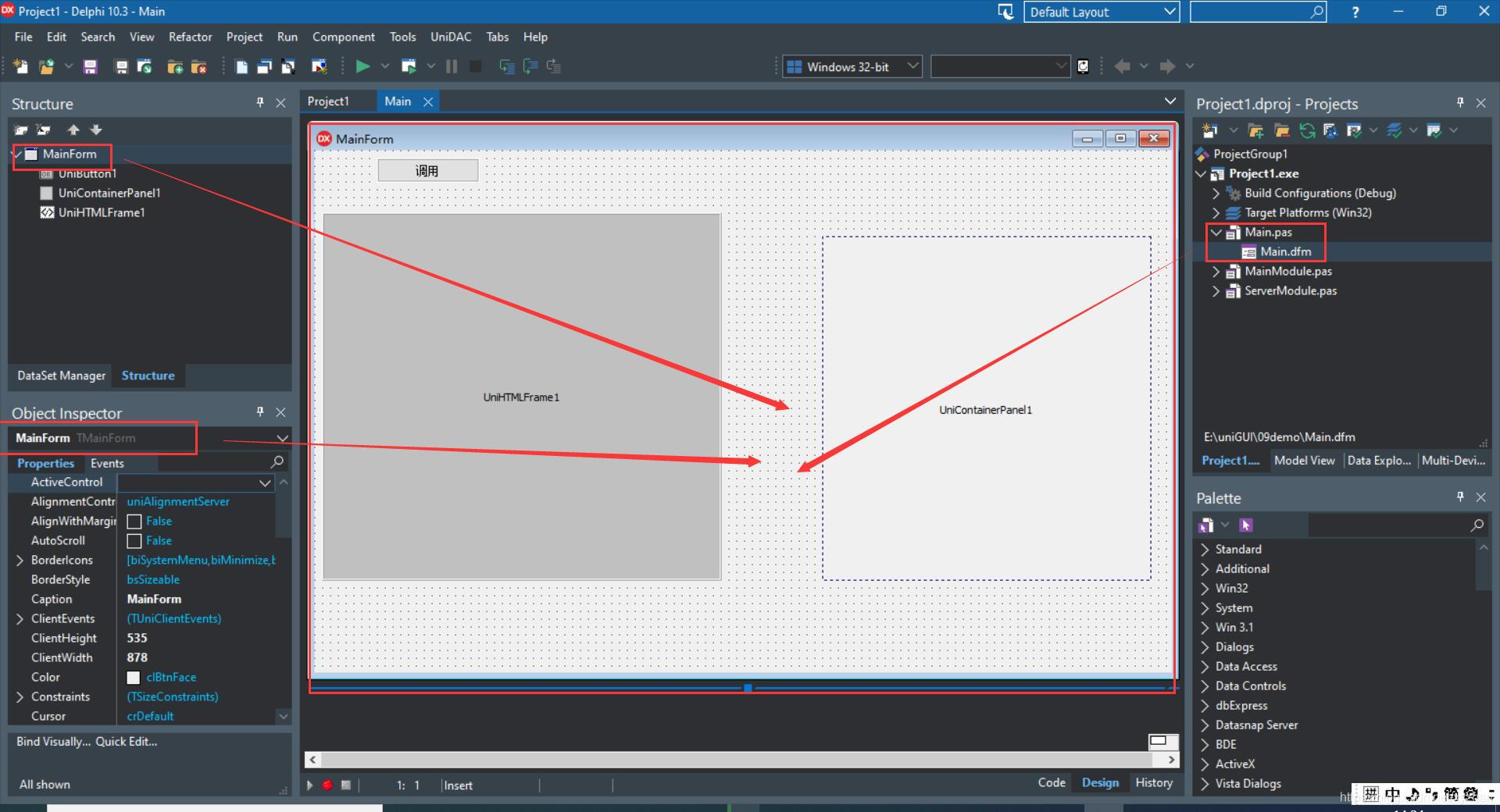Expand the MainModule.pas node
1500x812 pixels.
pos(1216,271)
